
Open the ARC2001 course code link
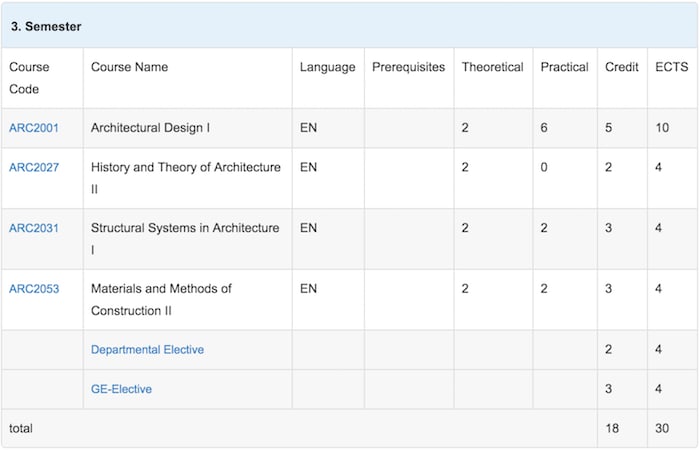(34, 128)
